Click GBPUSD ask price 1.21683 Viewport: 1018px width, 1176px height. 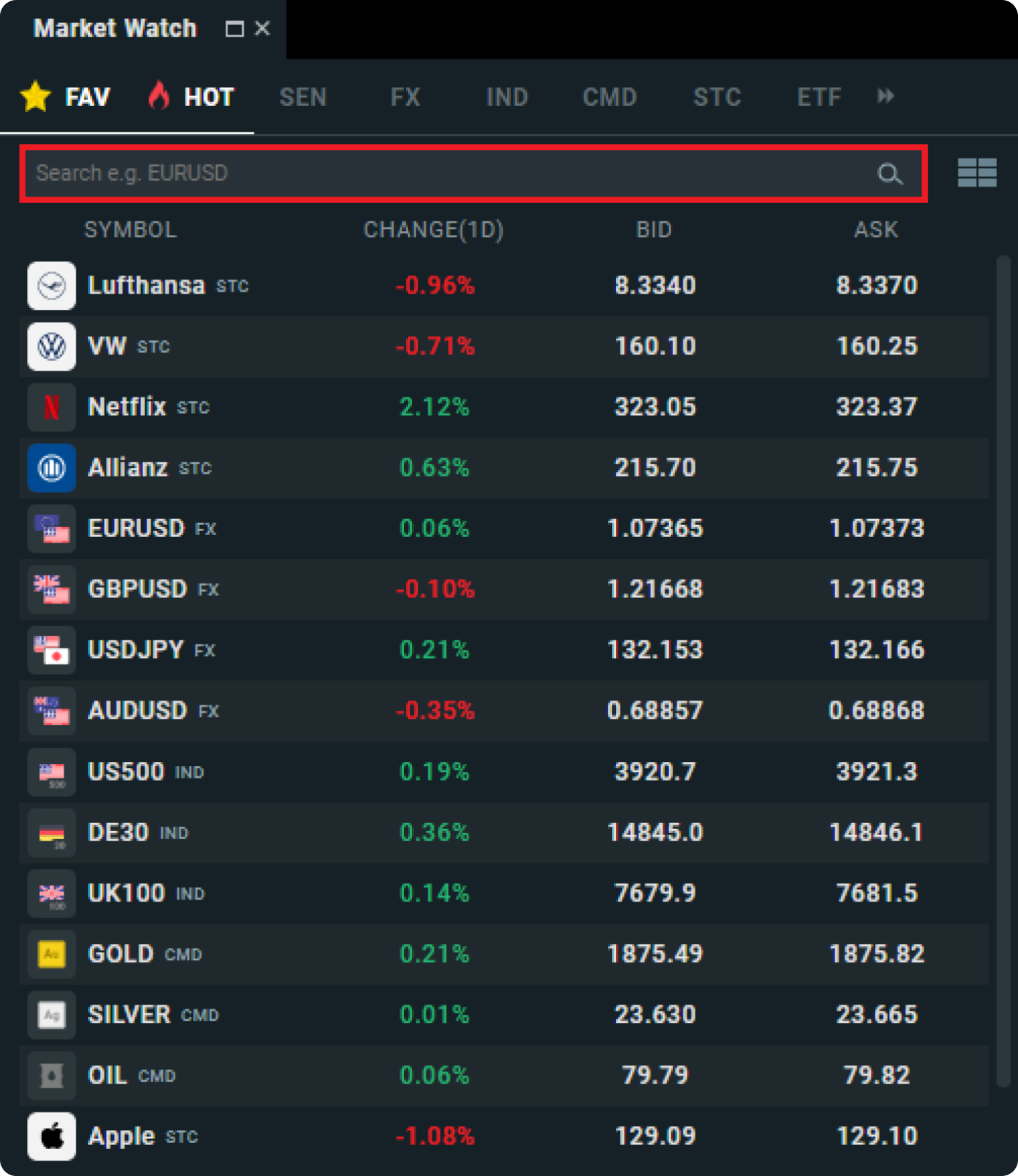coord(877,589)
